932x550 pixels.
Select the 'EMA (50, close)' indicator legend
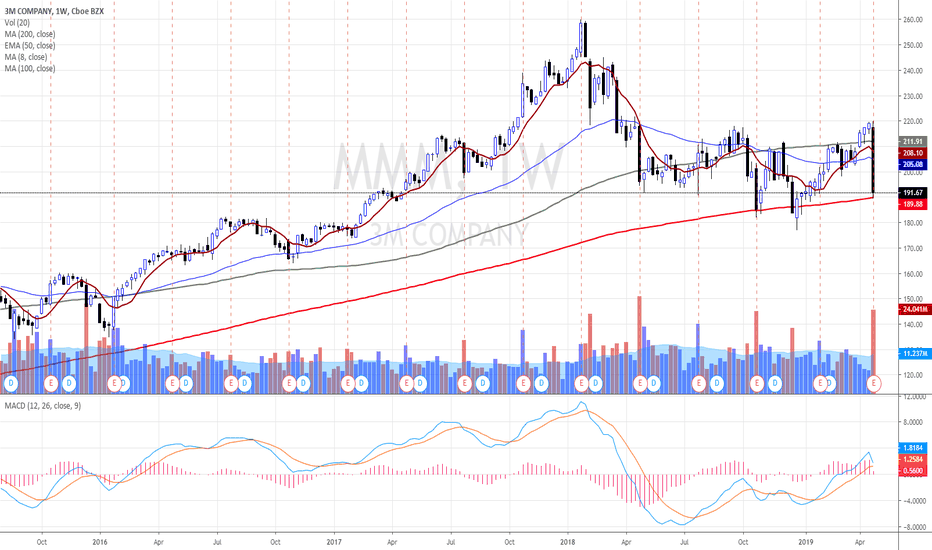(30, 45)
